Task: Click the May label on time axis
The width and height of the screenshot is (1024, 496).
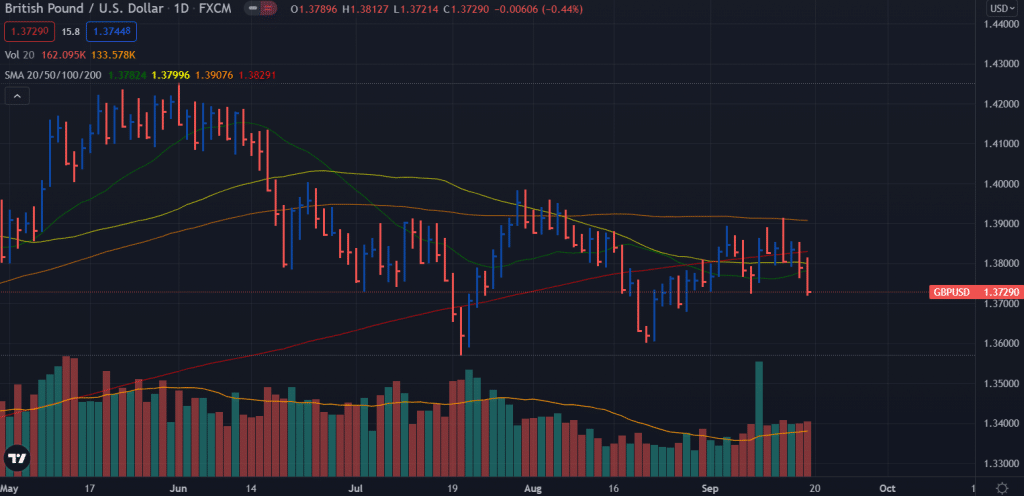Action: [x=8, y=488]
